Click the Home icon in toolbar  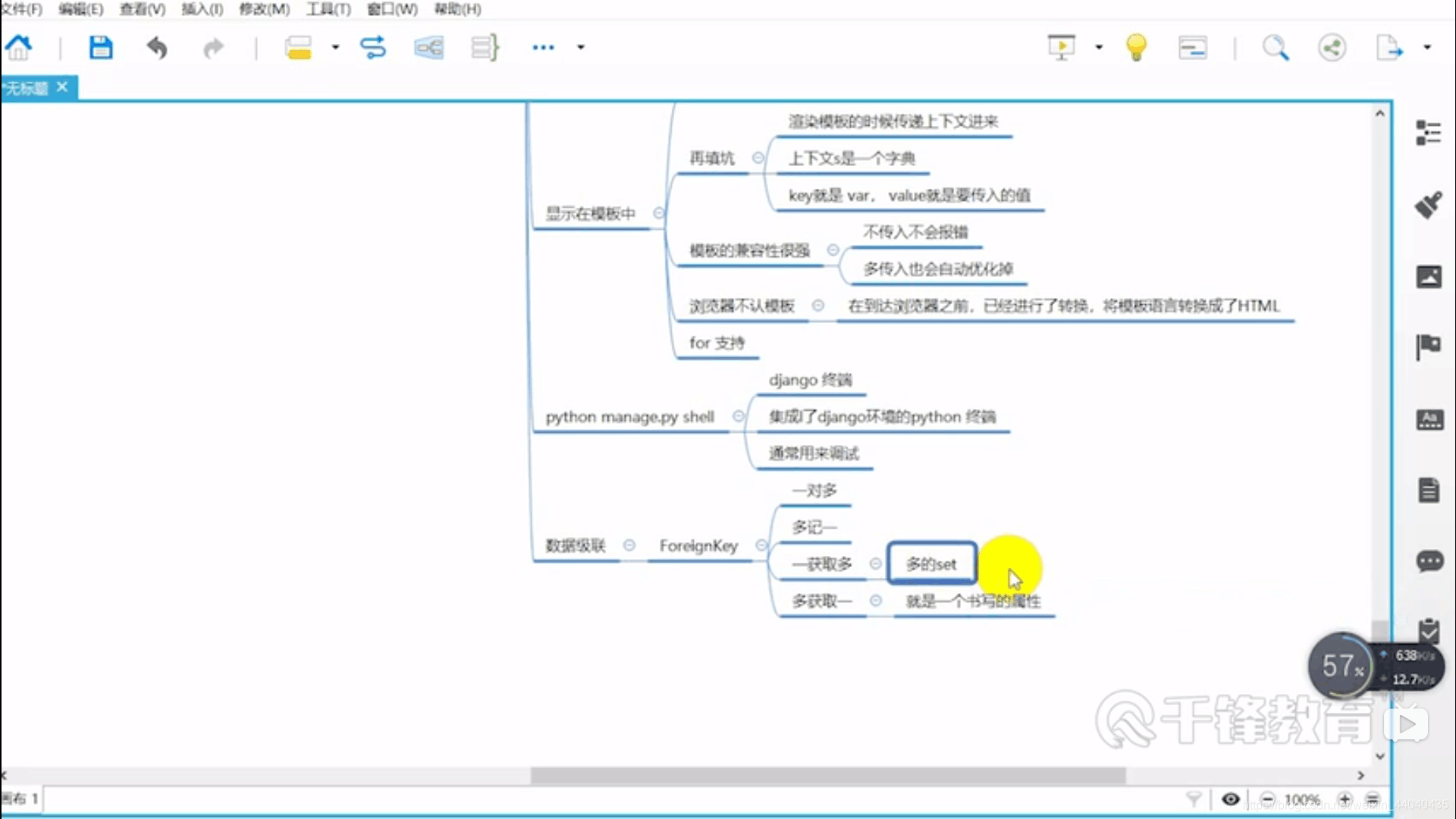pyautogui.click(x=19, y=48)
